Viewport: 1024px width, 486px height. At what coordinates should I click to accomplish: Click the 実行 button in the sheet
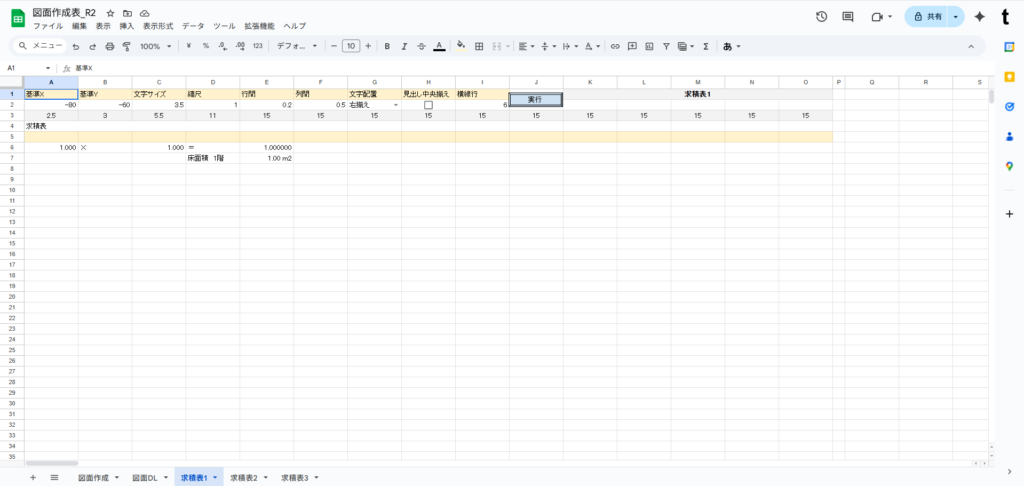tap(536, 99)
